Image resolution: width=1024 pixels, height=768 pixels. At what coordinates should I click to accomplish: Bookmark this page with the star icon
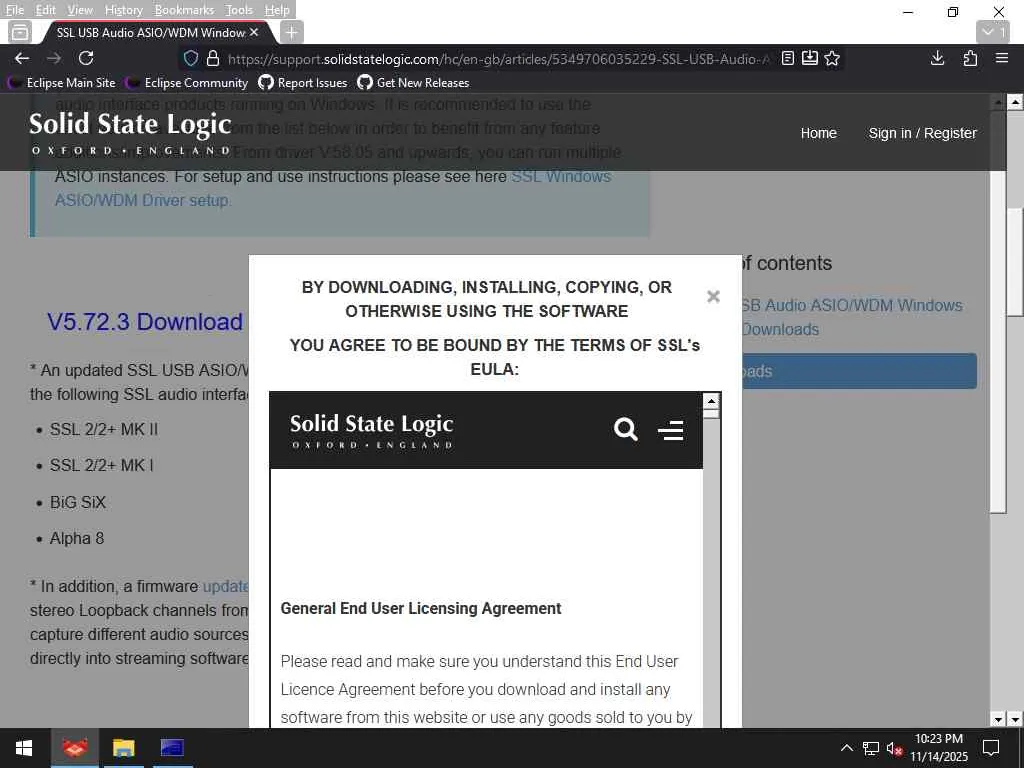831,58
